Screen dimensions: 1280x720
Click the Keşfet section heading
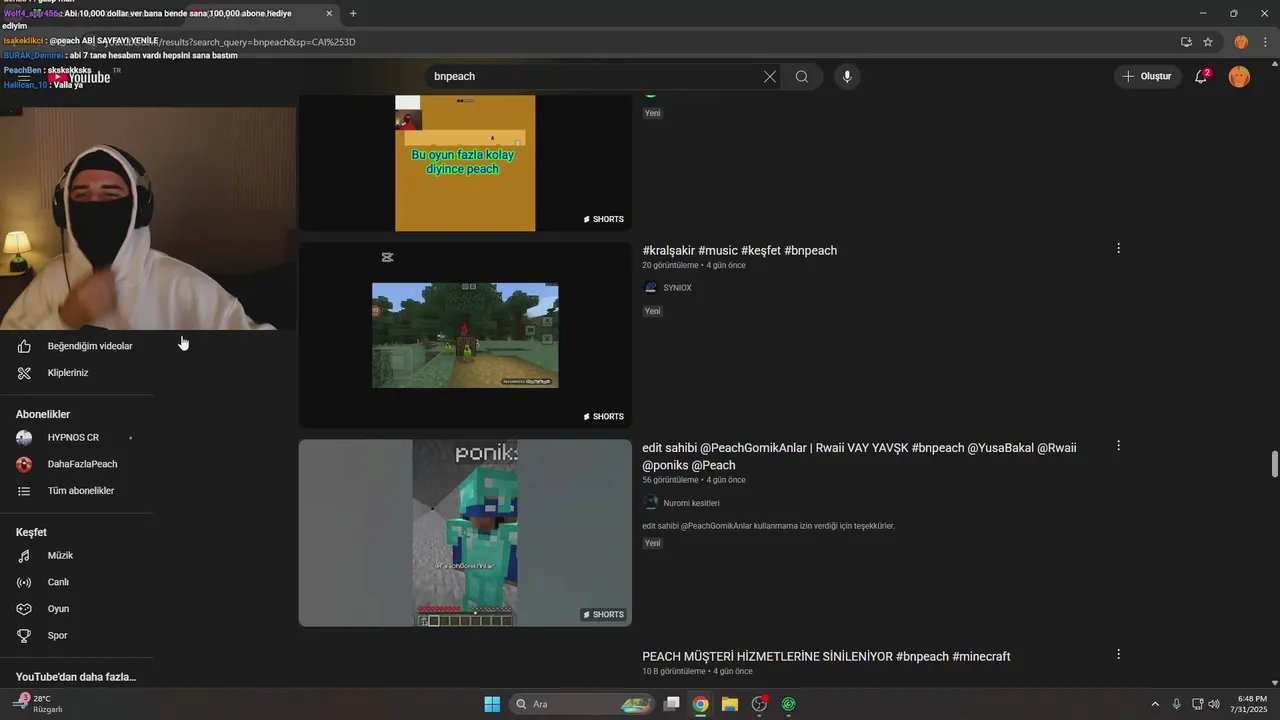pyautogui.click(x=31, y=532)
